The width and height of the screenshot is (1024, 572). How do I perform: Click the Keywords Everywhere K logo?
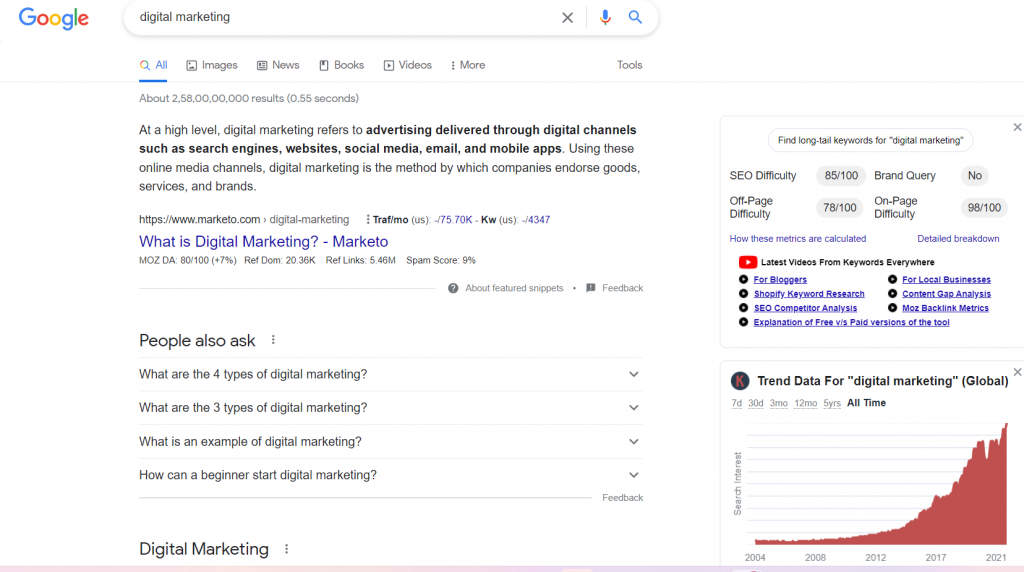740,381
